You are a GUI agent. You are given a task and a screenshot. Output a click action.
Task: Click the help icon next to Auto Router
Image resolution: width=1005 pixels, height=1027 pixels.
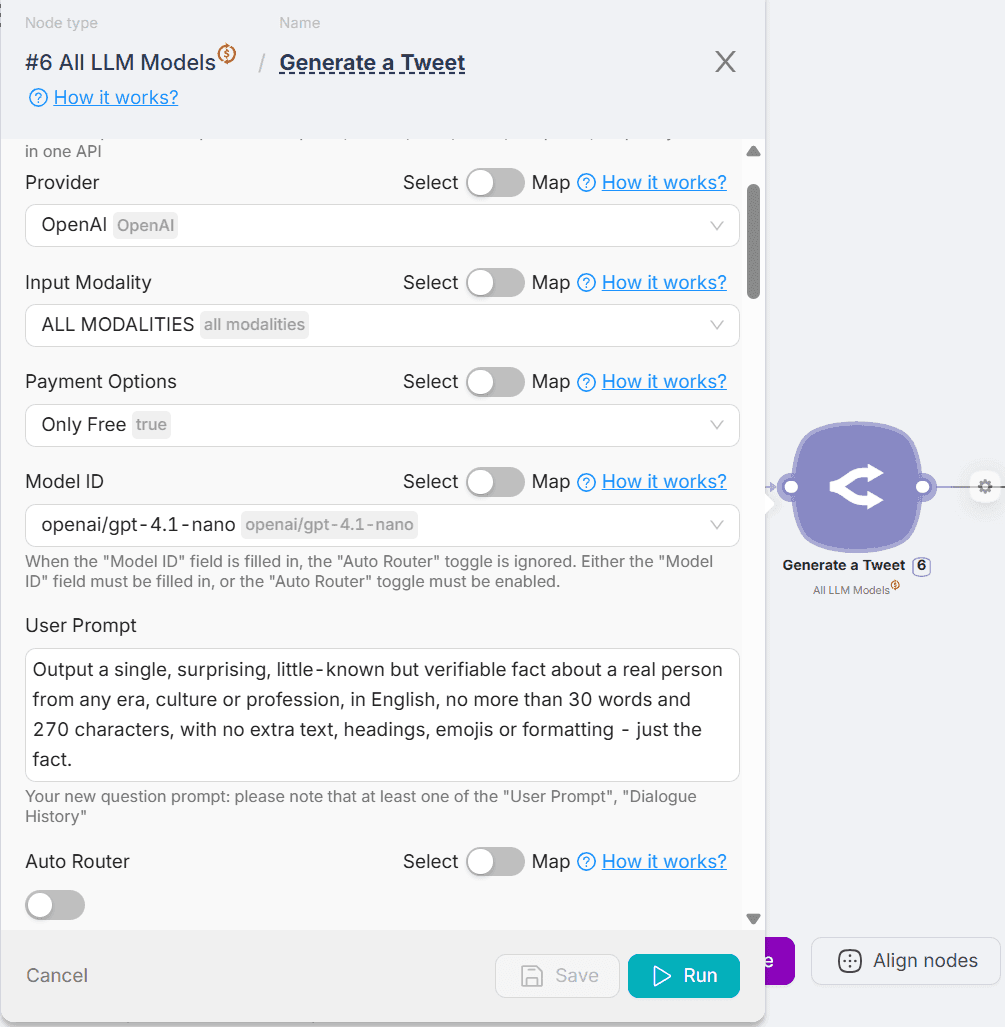pyautogui.click(x=587, y=861)
